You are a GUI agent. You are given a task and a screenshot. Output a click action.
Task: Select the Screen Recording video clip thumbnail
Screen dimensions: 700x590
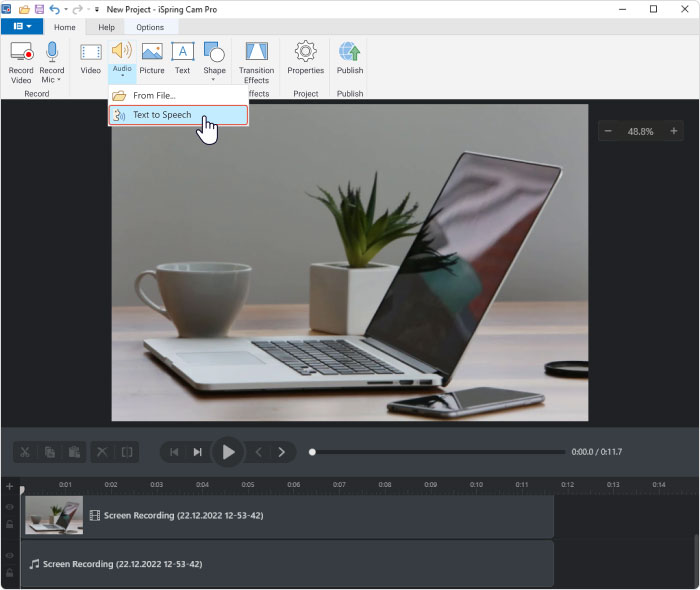pos(54,515)
